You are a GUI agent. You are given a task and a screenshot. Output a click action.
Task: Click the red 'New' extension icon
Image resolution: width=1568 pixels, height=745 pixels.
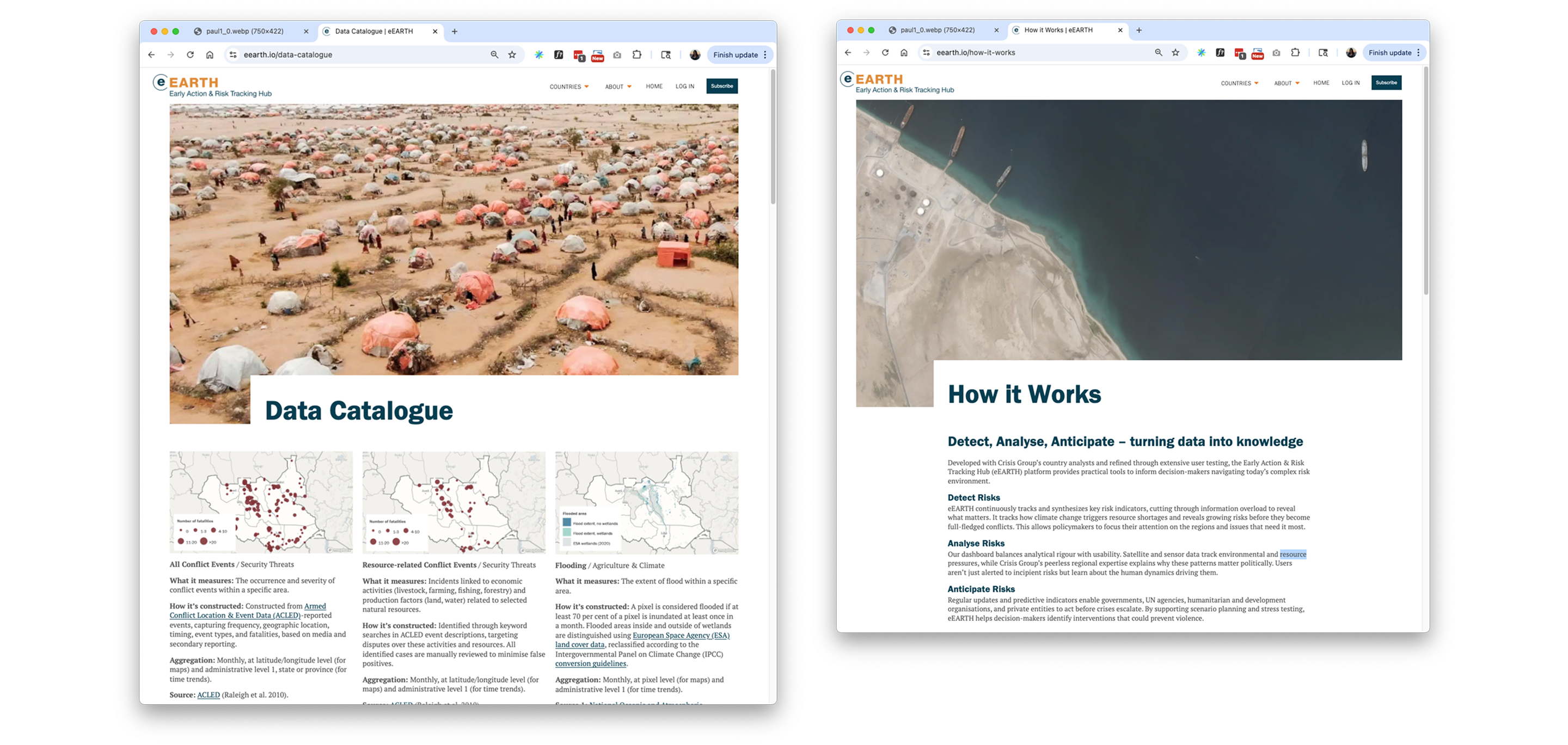pos(597,56)
